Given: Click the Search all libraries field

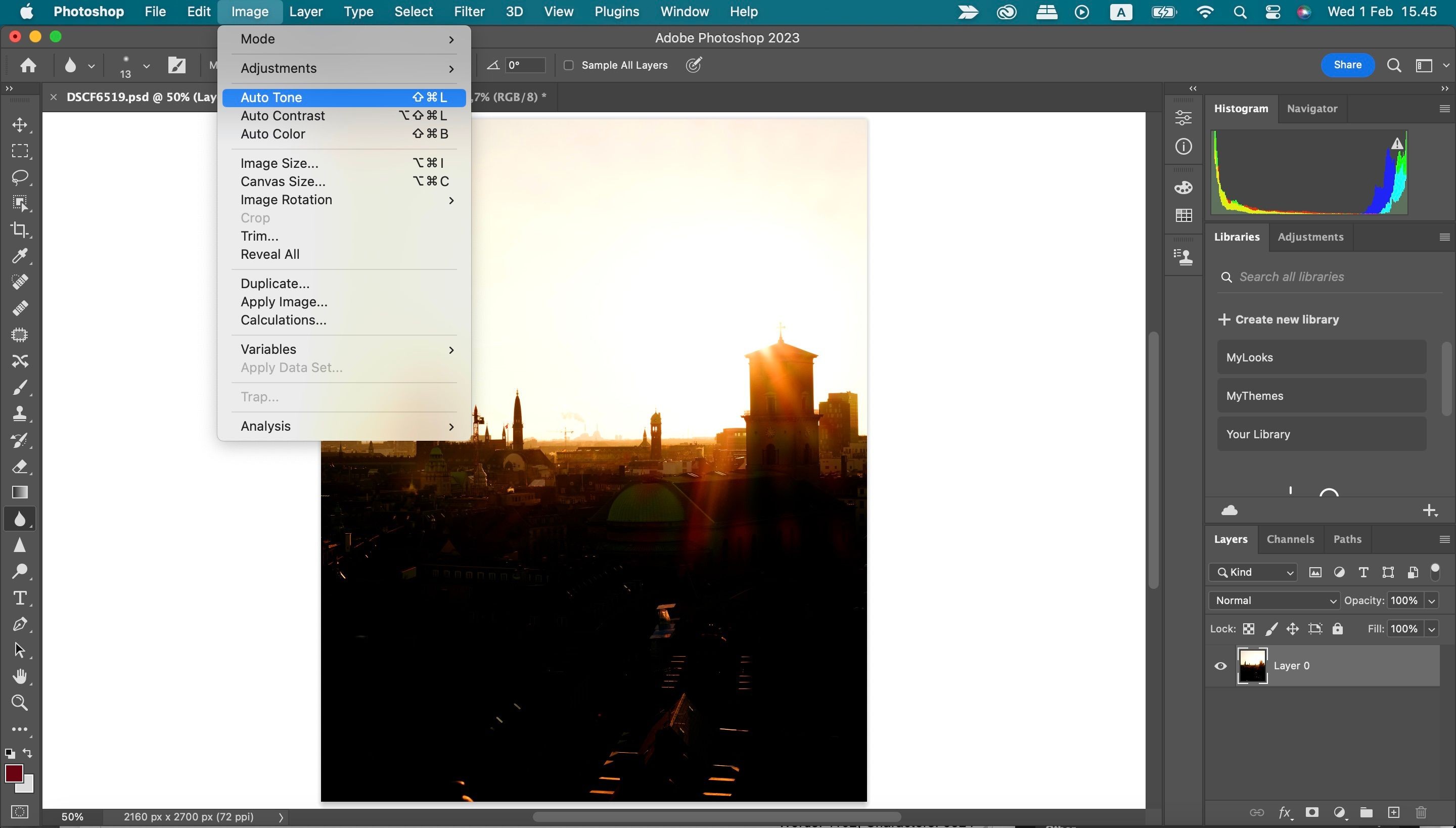Looking at the screenshot, I should 1331,277.
